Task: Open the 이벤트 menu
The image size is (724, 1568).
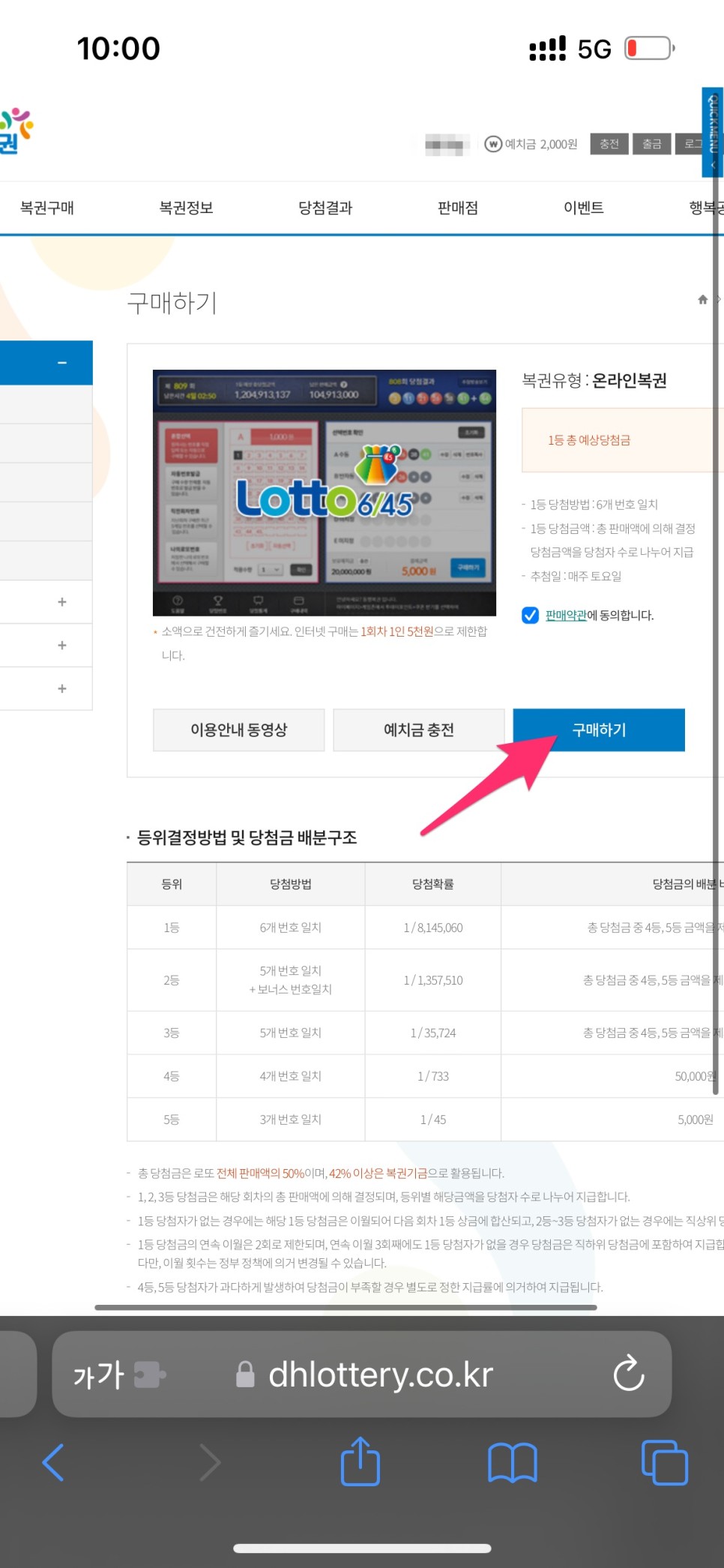Action: click(x=584, y=208)
